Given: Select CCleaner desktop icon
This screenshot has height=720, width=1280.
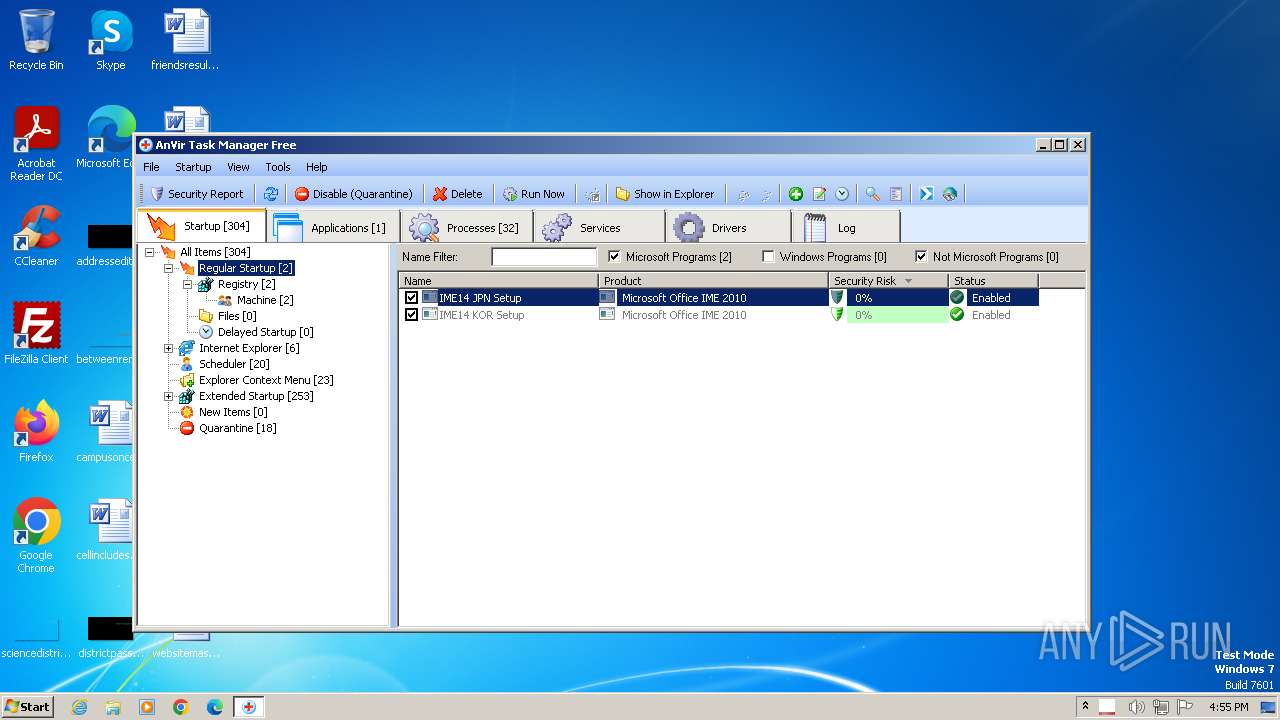Looking at the screenshot, I should pyautogui.click(x=36, y=237).
